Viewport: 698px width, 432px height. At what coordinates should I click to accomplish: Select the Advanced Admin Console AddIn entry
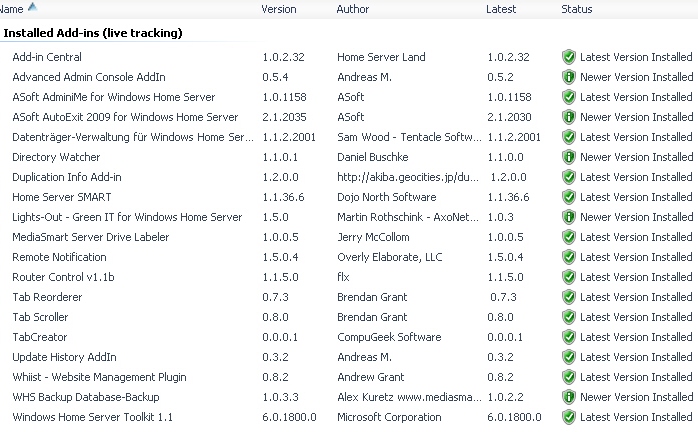click(x=89, y=77)
